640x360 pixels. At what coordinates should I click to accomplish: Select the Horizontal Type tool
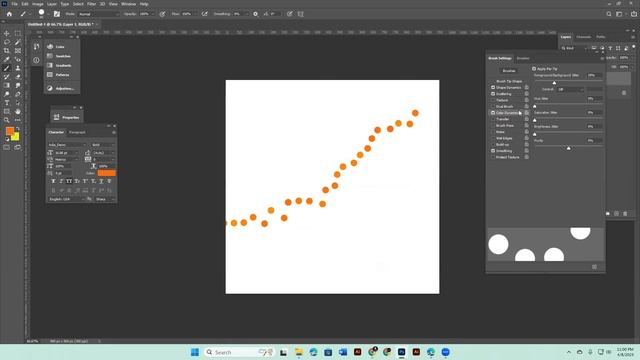(7, 103)
